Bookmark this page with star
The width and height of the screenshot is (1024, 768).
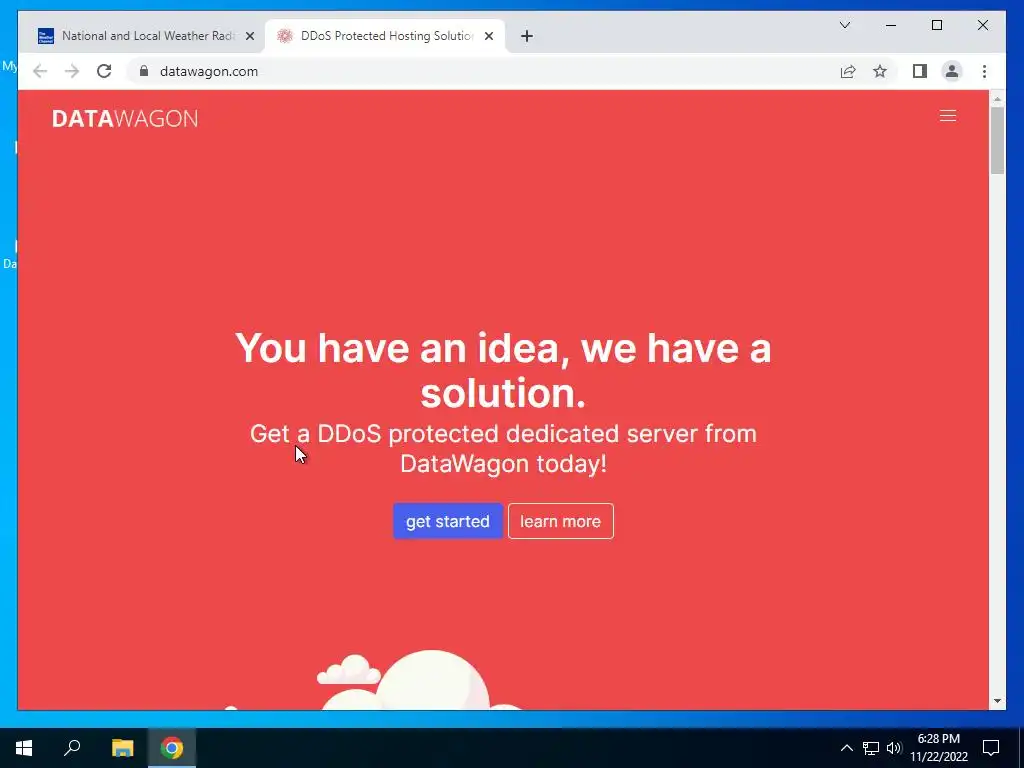(x=880, y=71)
